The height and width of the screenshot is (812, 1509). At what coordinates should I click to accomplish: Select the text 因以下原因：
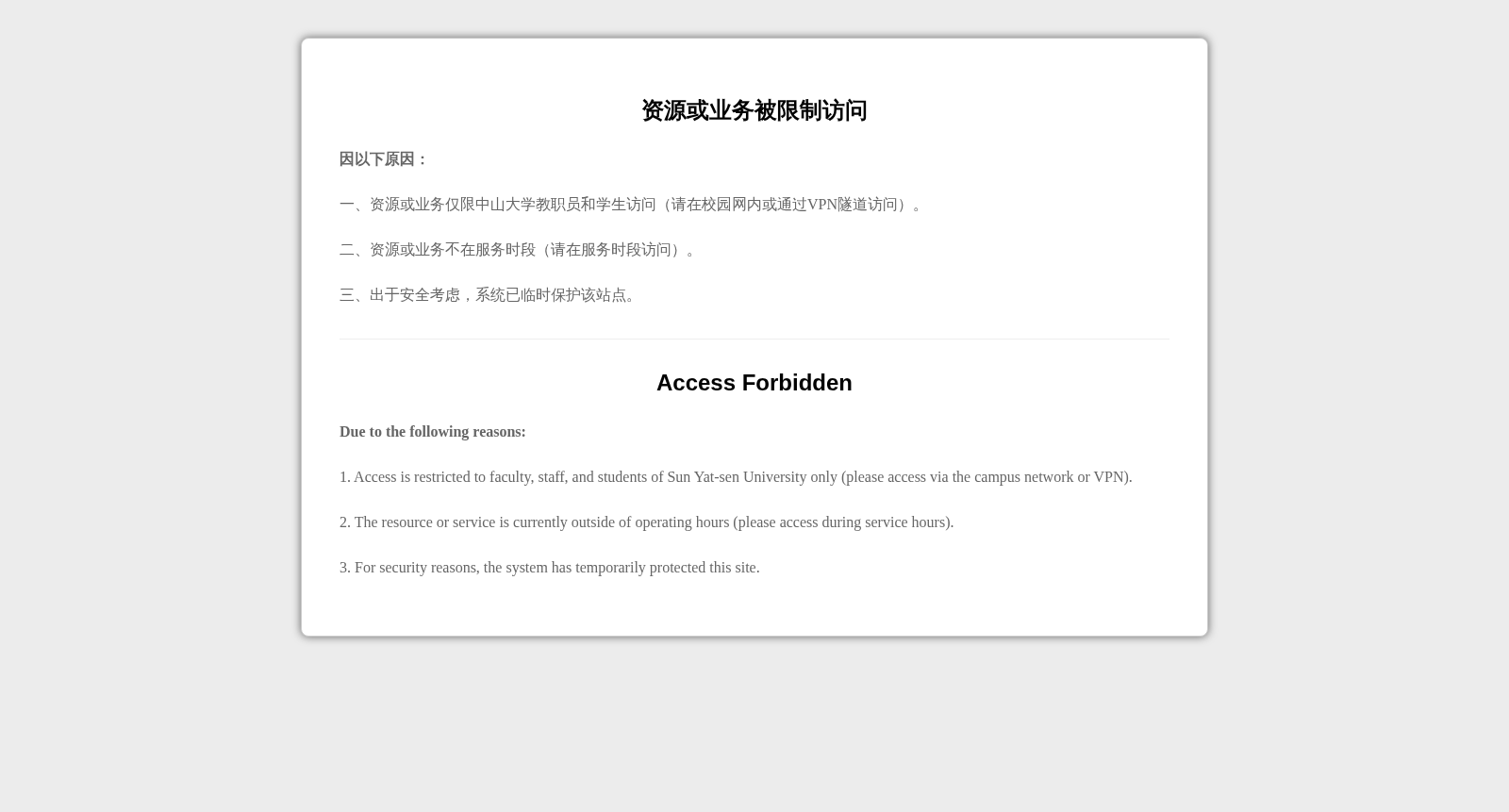384,159
